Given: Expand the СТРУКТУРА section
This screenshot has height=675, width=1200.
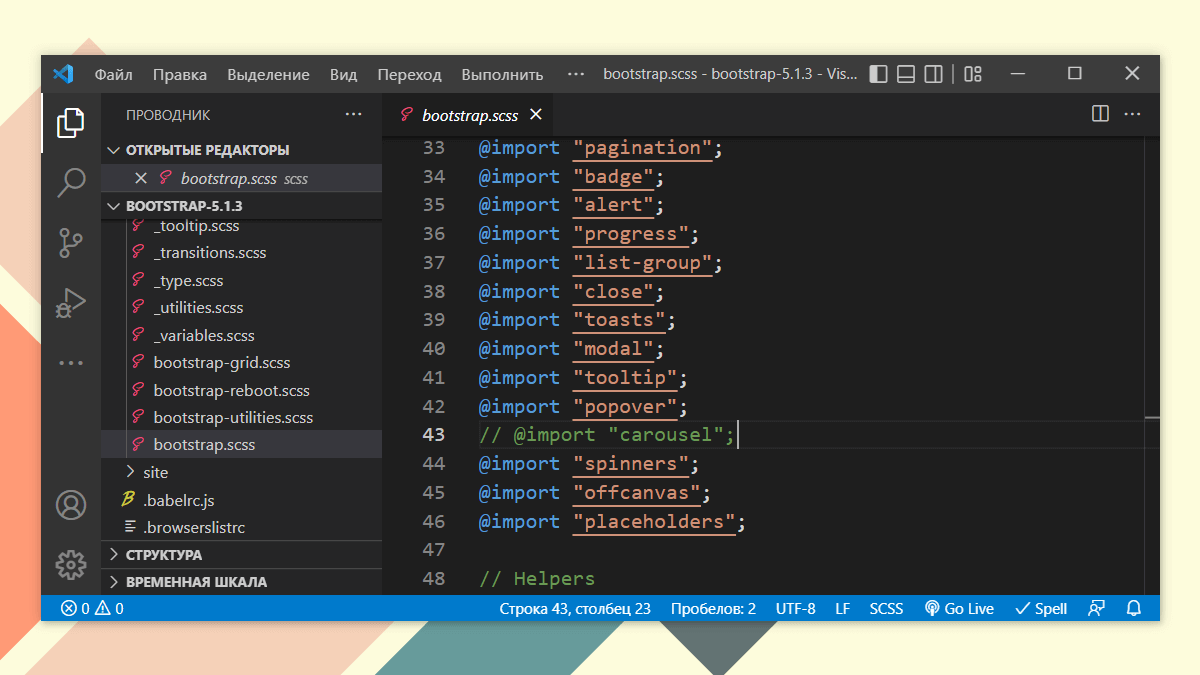Looking at the screenshot, I should point(163,554).
